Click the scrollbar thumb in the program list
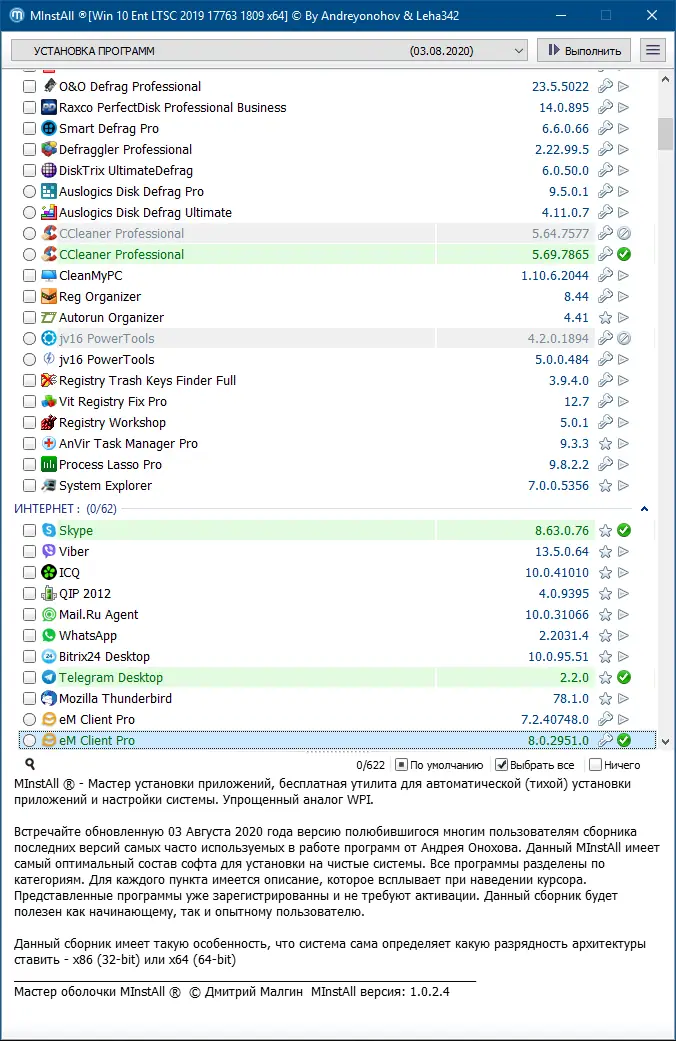The image size is (676, 1041). (665, 134)
